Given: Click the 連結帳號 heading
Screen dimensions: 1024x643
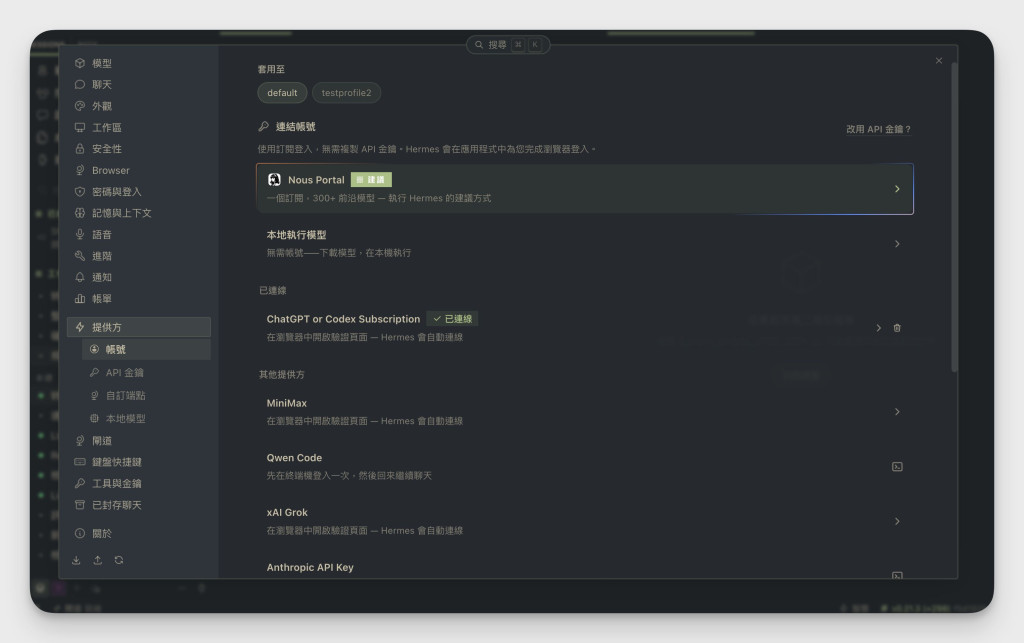Looking at the screenshot, I should tap(295, 127).
